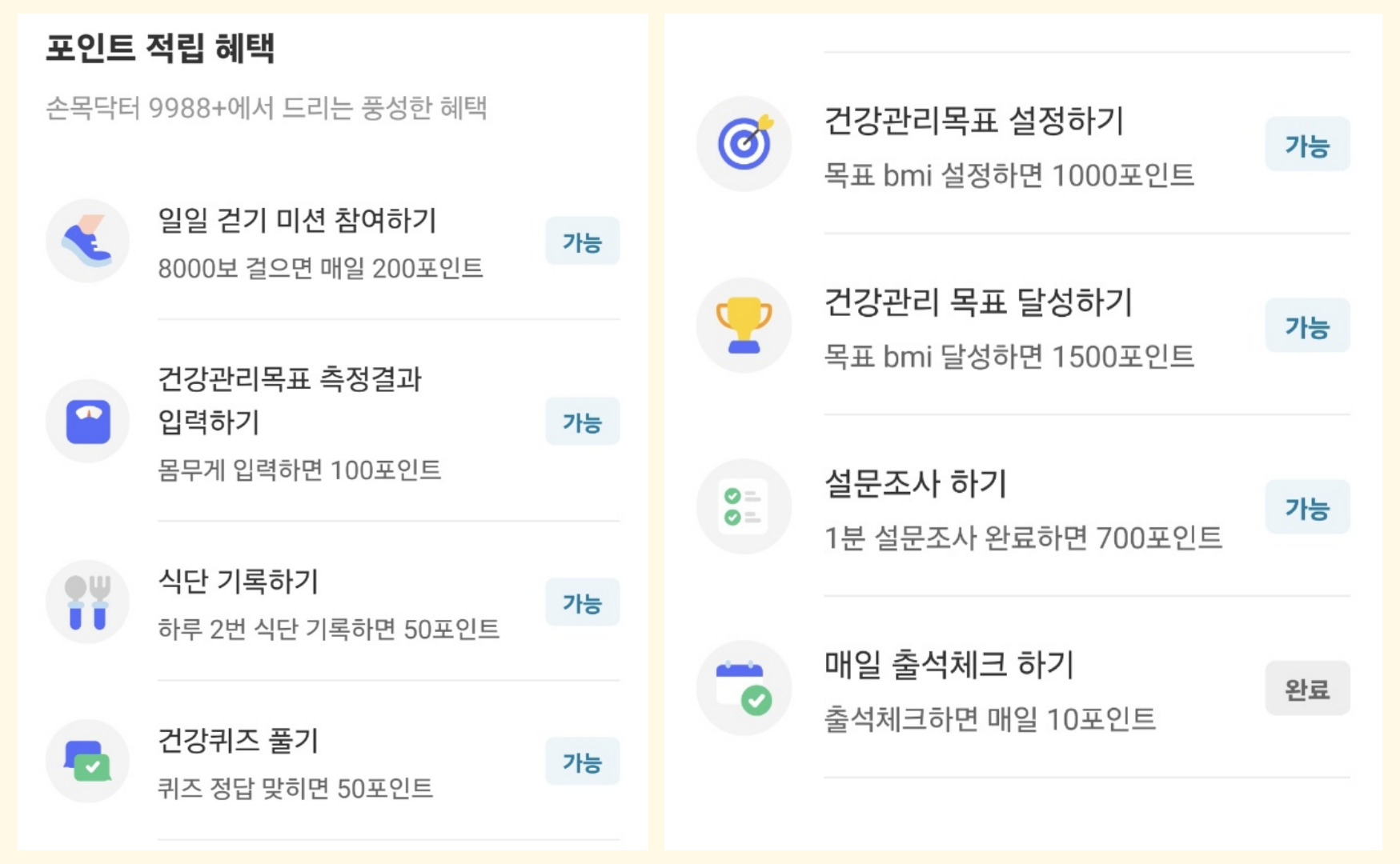Click the 완료 badge for 매일 출석체크 하기
Viewport: 1400px width, 864px height.
tap(1307, 687)
